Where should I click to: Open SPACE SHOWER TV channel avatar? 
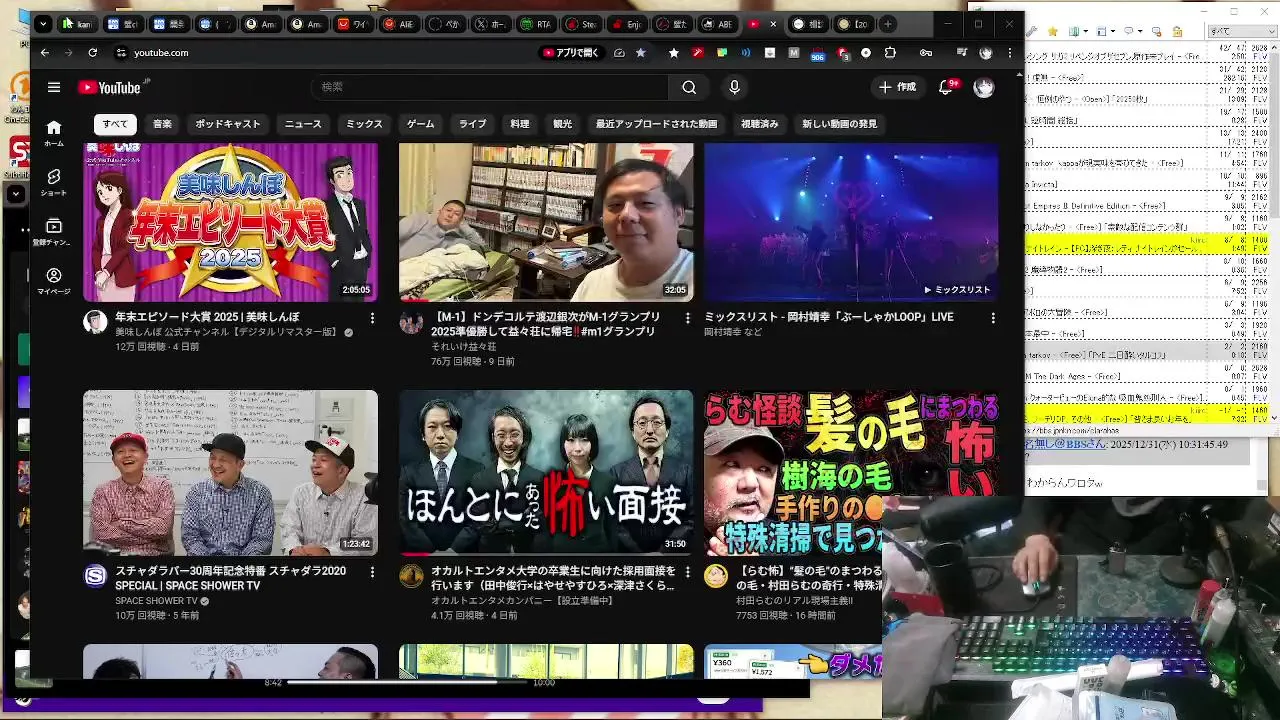pyautogui.click(x=95, y=575)
